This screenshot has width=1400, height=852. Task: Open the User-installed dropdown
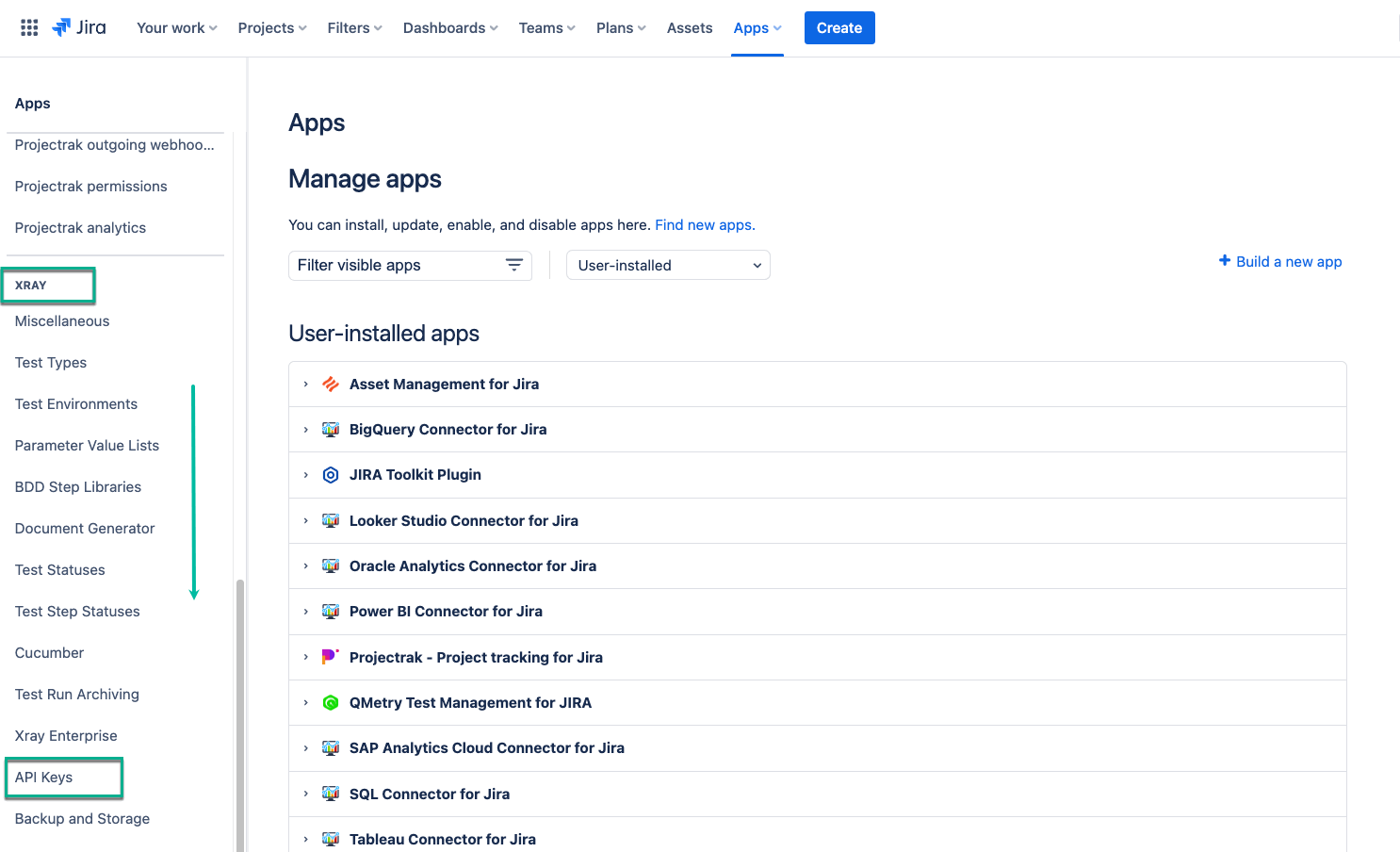[668, 266]
